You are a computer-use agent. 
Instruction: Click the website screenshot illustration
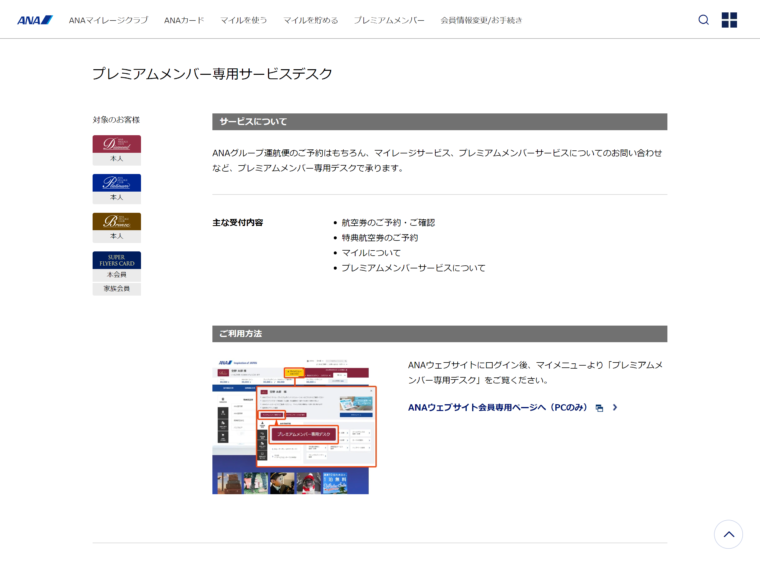[x=294, y=426]
